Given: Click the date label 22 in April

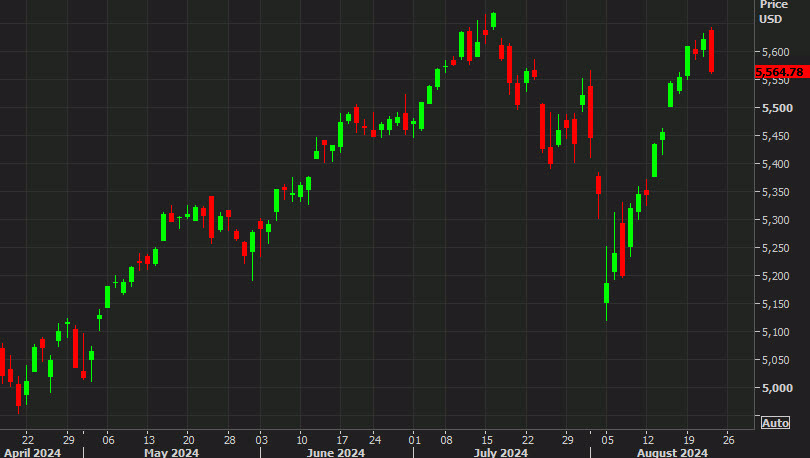Looking at the screenshot, I should click(x=28, y=440).
